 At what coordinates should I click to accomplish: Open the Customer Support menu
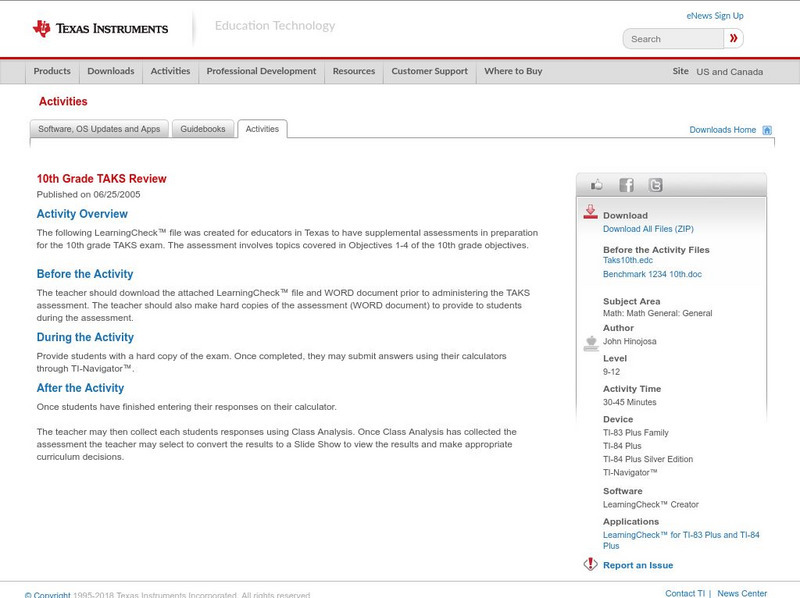click(x=430, y=71)
